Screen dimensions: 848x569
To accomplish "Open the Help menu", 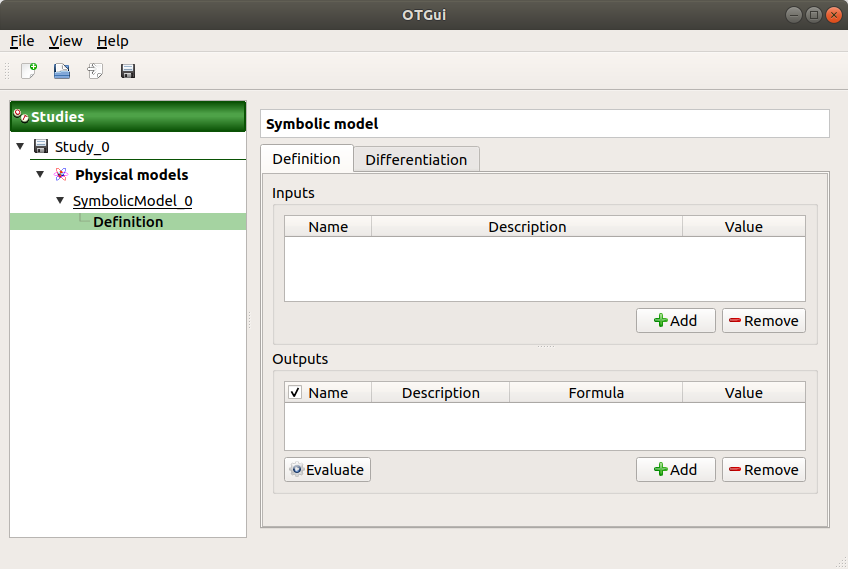I will pyautogui.click(x=112, y=41).
